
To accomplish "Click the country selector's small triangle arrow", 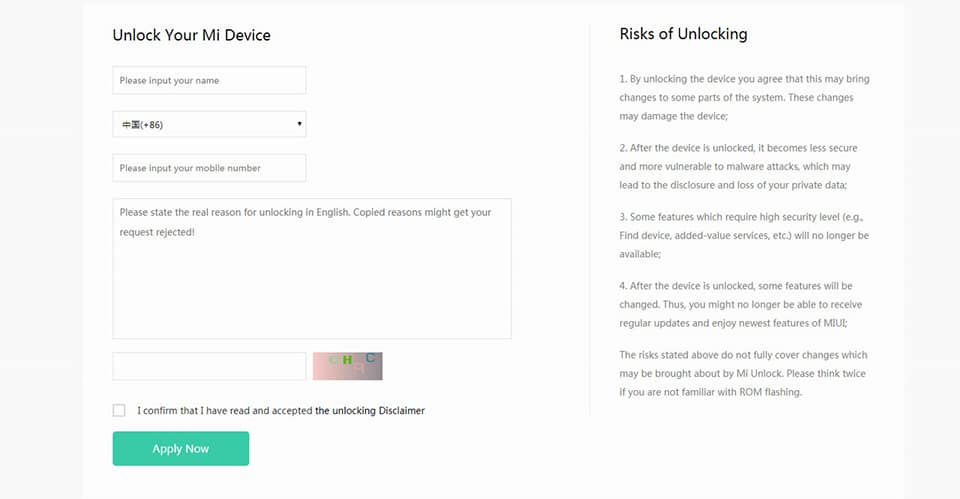I will (x=300, y=124).
